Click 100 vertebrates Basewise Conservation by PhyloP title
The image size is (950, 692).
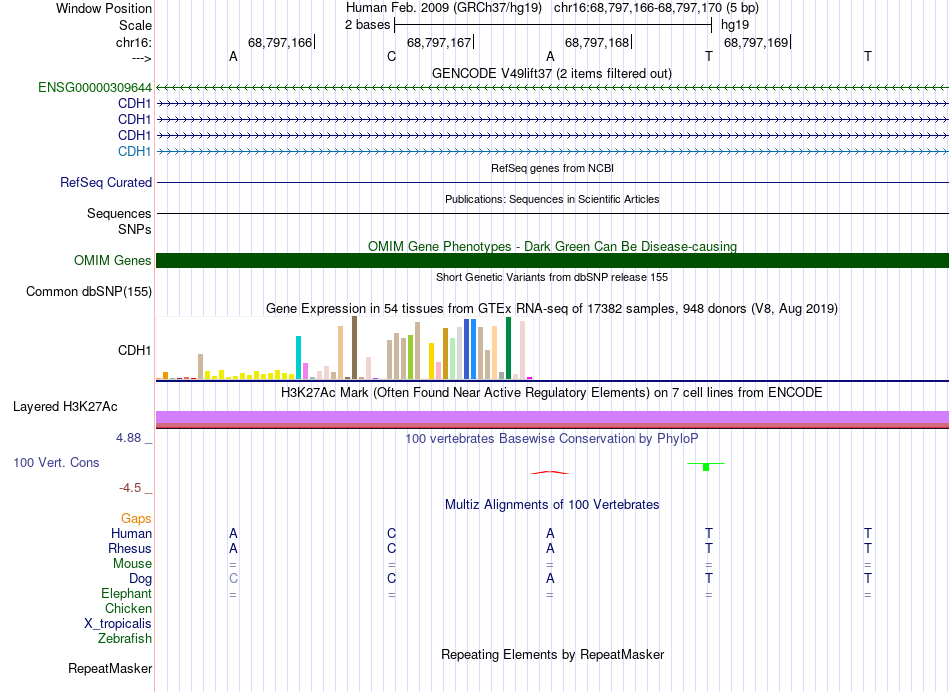(552, 438)
